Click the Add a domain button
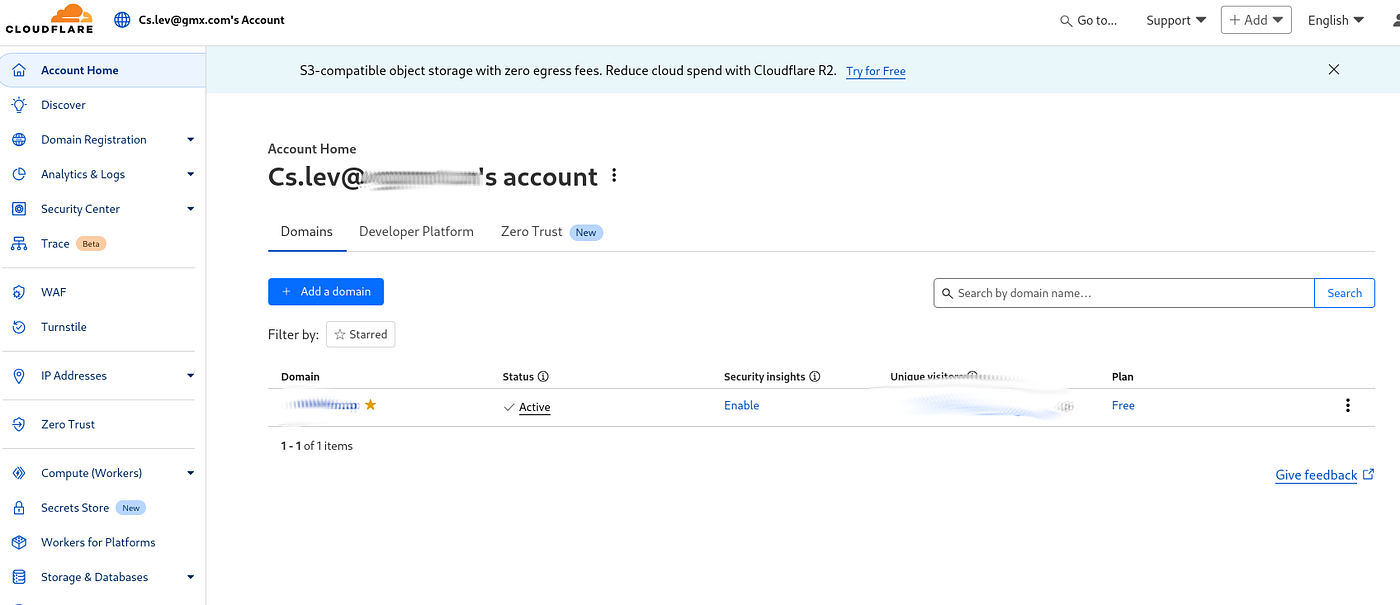Image resolution: width=1400 pixels, height=605 pixels. coord(326,292)
